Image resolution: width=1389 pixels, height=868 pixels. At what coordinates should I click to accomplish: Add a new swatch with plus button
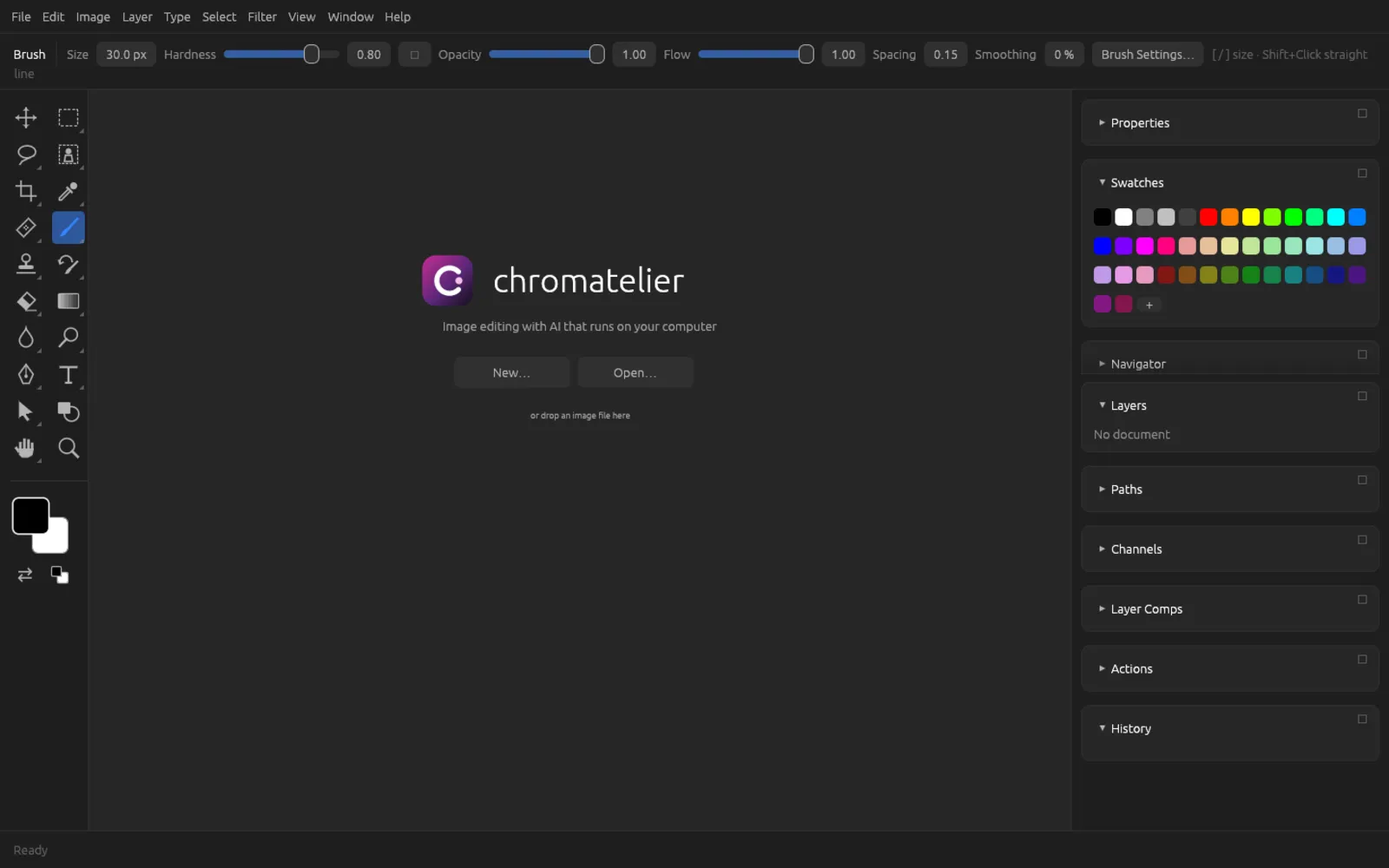coord(1149,305)
